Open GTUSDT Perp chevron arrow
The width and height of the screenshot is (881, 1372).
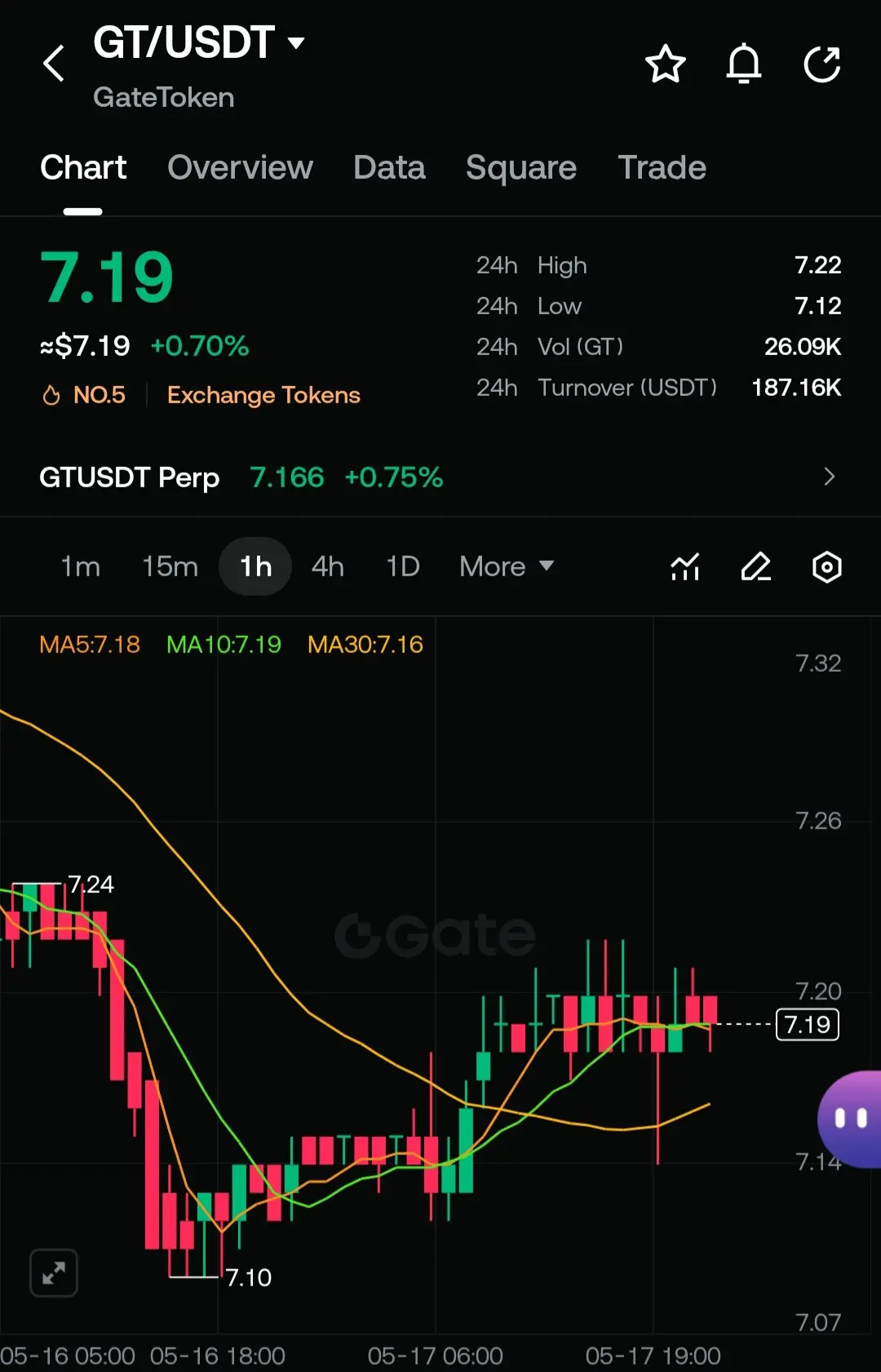[x=830, y=477]
